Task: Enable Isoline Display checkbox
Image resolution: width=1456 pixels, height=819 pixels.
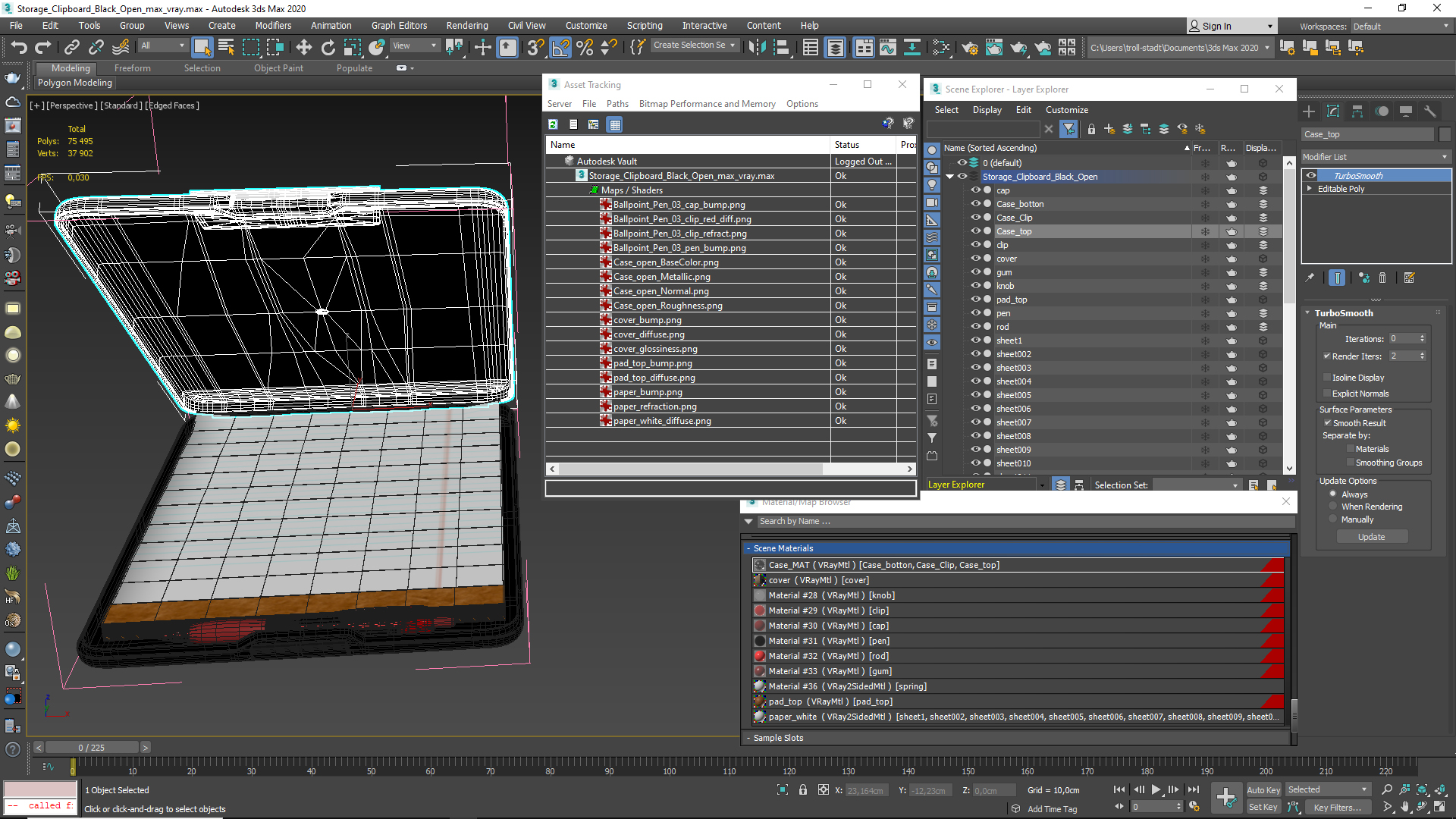Action: [1327, 377]
